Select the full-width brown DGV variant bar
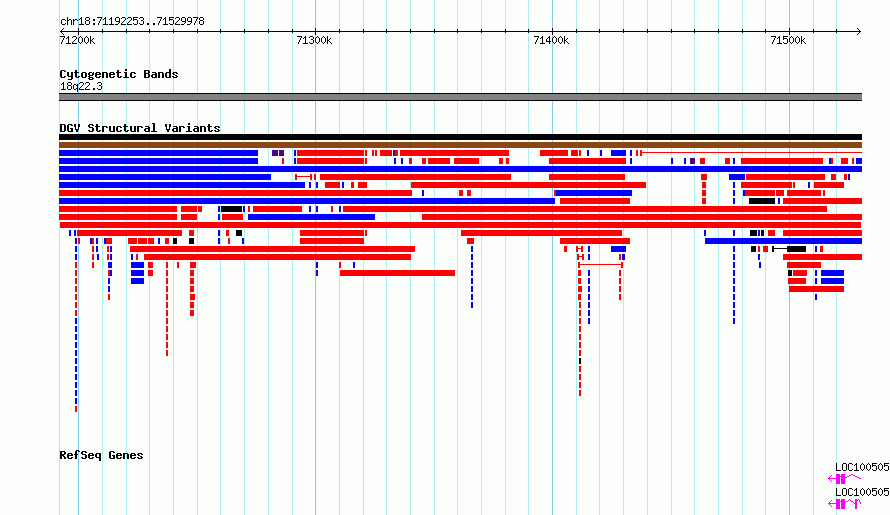Screen dimensions: 890x515 click(460, 145)
